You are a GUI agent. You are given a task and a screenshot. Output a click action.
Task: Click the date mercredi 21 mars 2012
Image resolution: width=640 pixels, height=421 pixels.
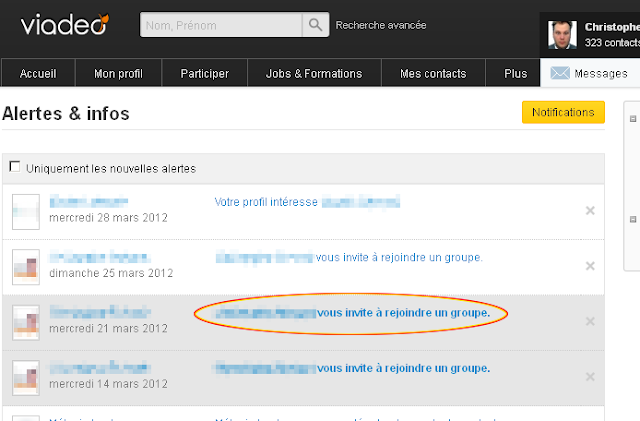click(109, 329)
